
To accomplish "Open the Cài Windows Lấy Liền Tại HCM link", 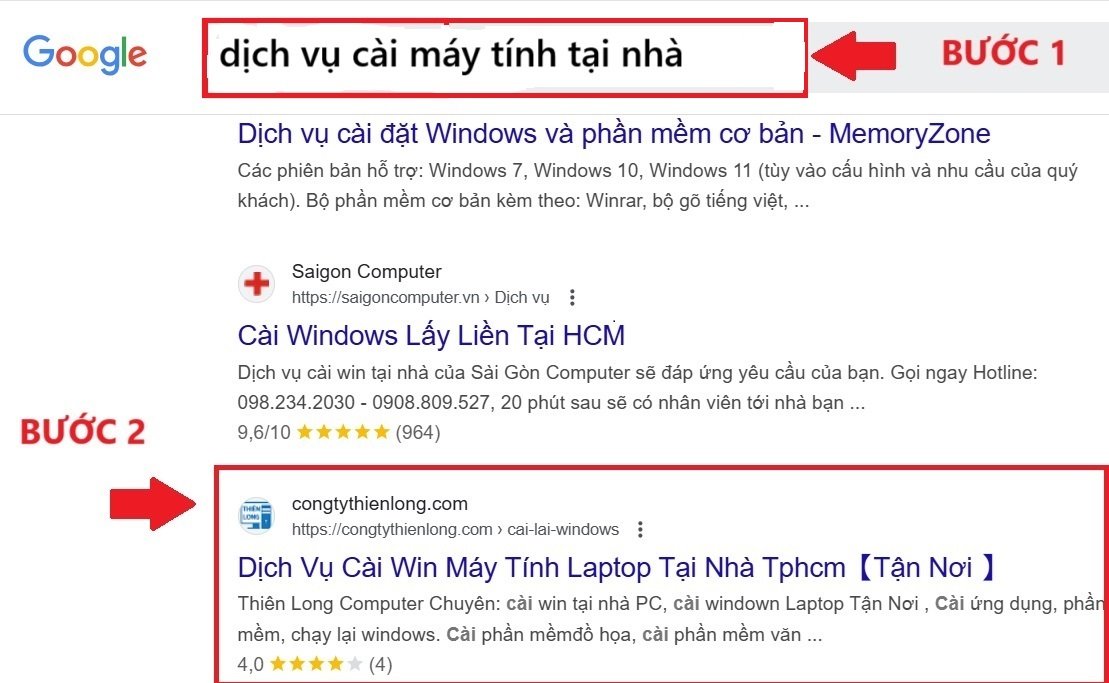I will click(x=431, y=335).
